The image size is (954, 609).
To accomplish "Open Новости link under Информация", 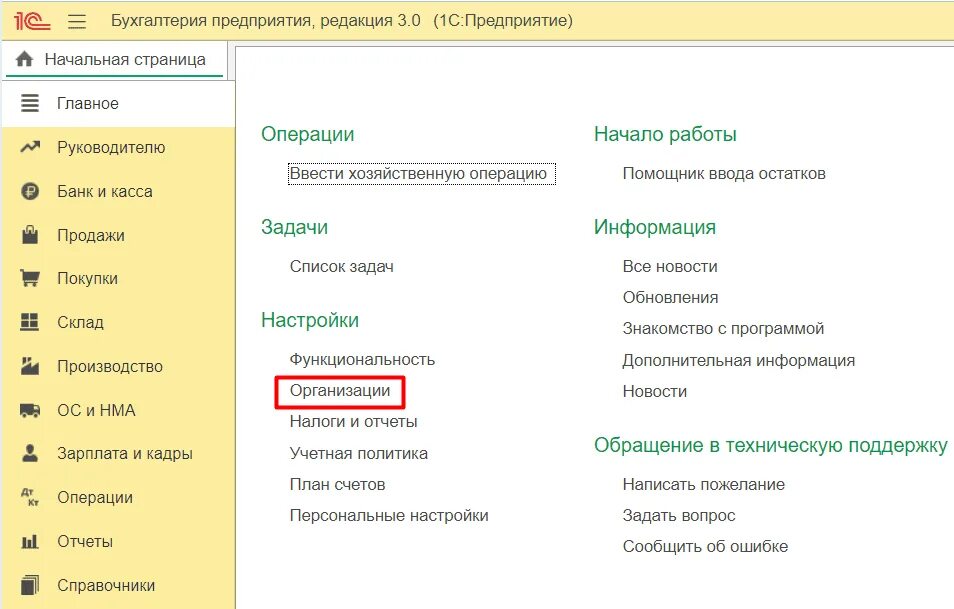I will [x=655, y=391].
